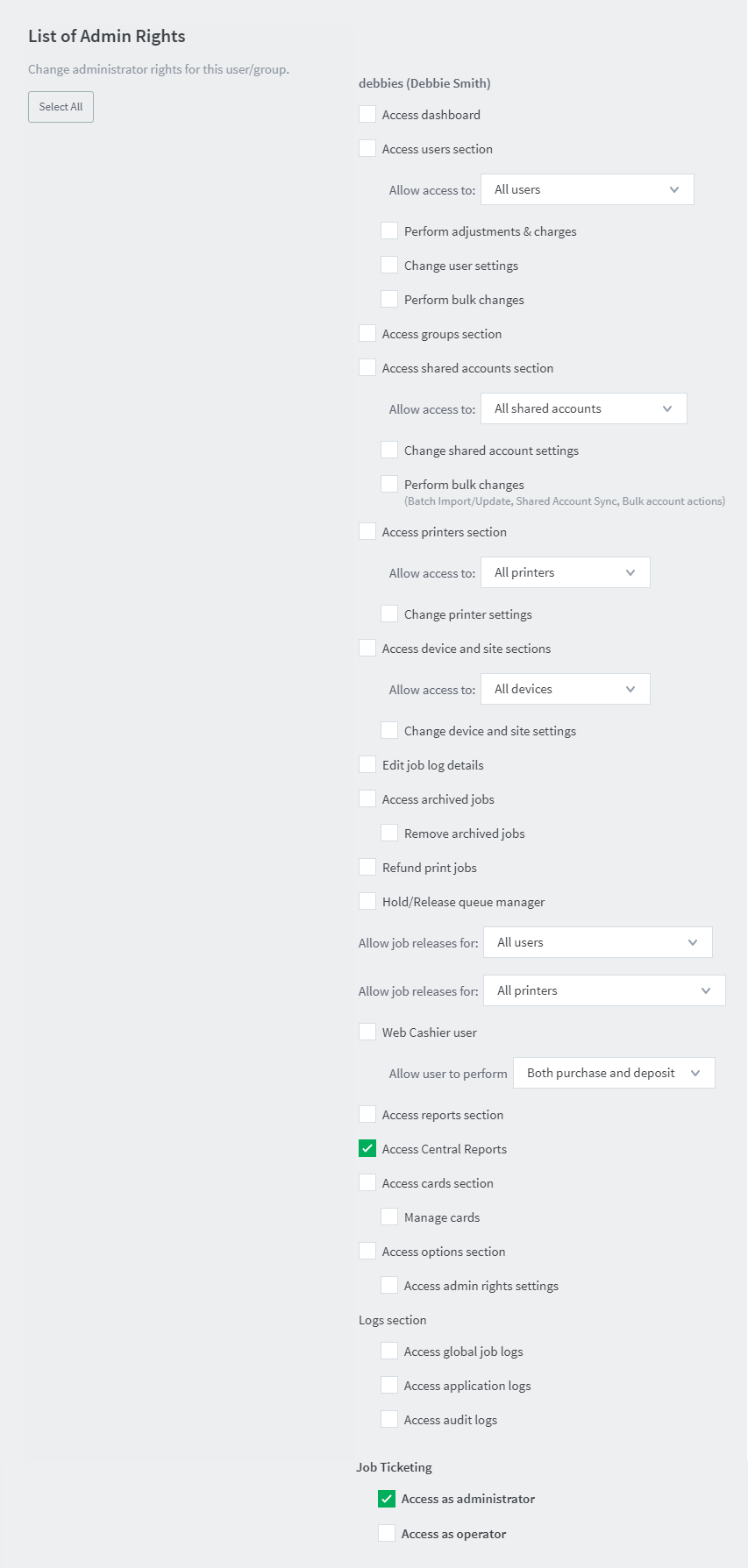Enable Remove archived jobs checkbox

389,833
